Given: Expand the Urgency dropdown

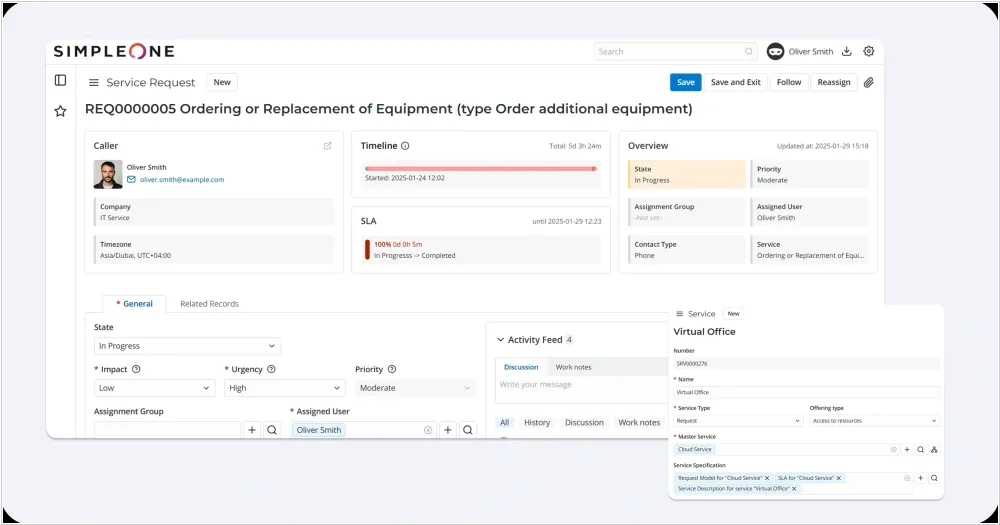Looking at the screenshot, I should pos(285,388).
